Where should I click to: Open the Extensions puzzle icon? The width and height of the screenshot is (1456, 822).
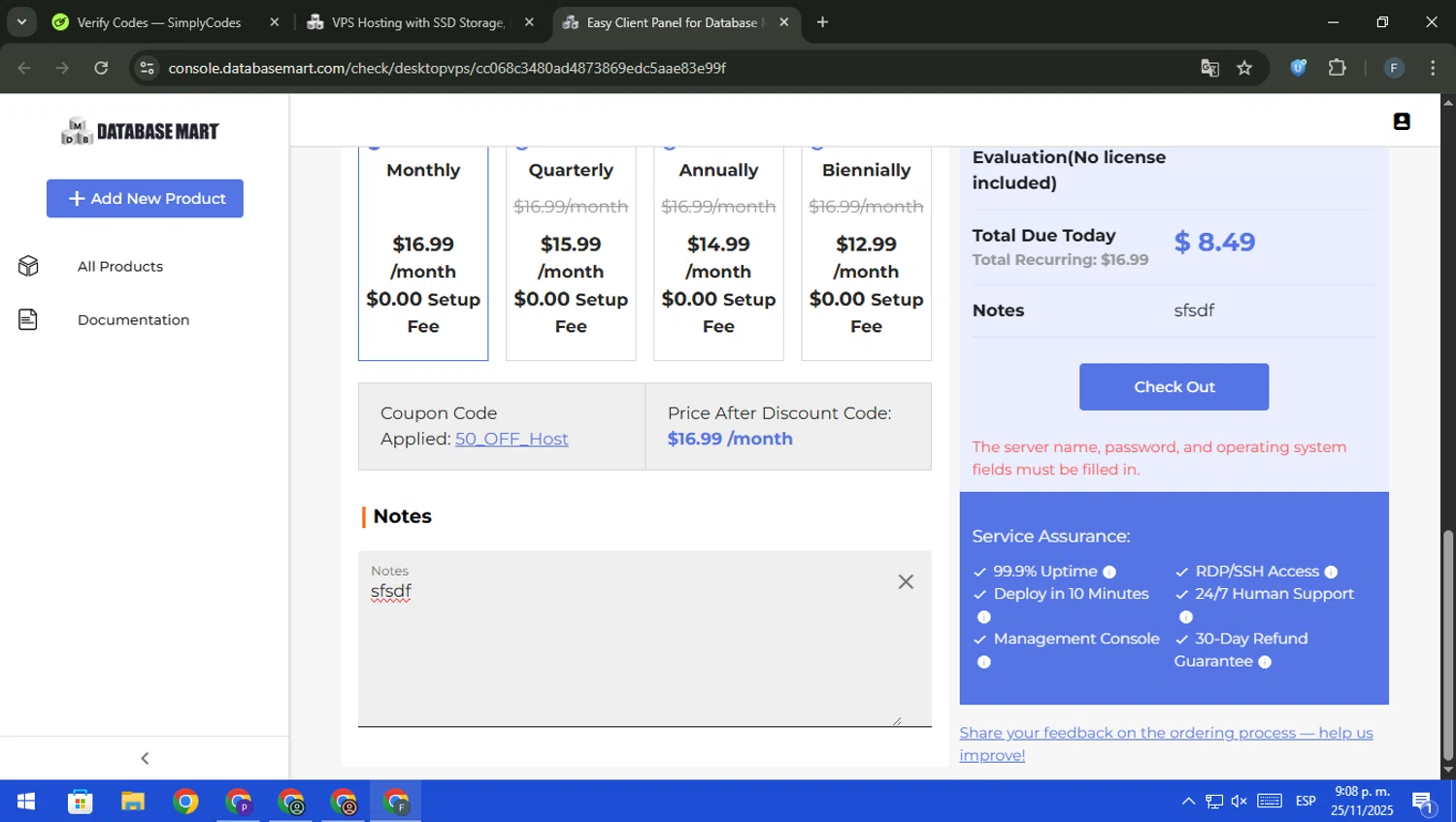(1338, 68)
